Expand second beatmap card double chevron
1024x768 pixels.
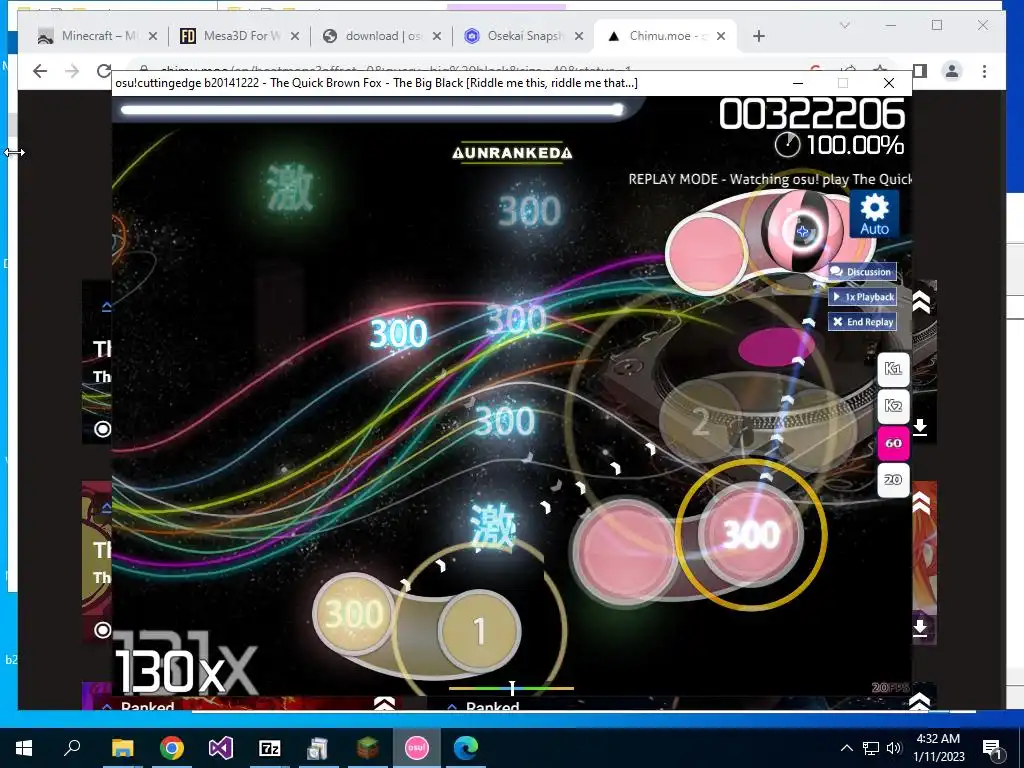(x=921, y=503)
